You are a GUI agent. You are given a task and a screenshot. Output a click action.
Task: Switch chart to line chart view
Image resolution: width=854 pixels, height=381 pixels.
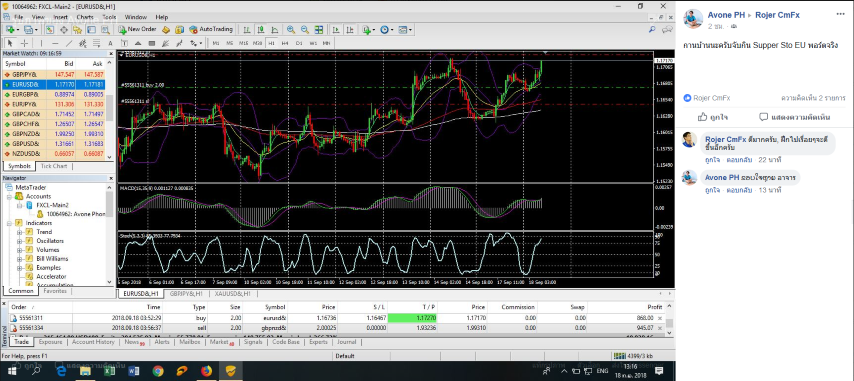pos(275,29)
